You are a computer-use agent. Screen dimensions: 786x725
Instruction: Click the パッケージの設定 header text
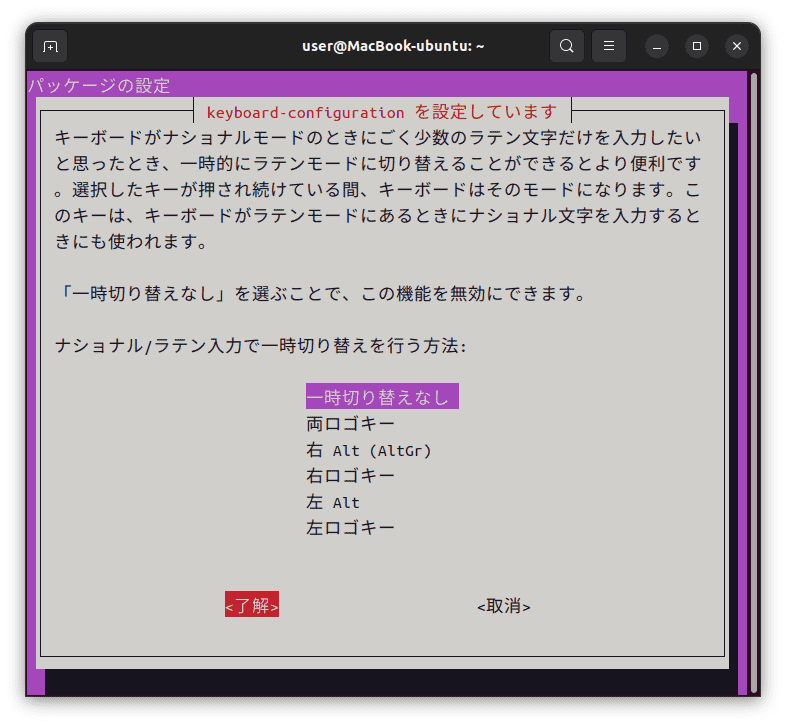tap(99, 85)
